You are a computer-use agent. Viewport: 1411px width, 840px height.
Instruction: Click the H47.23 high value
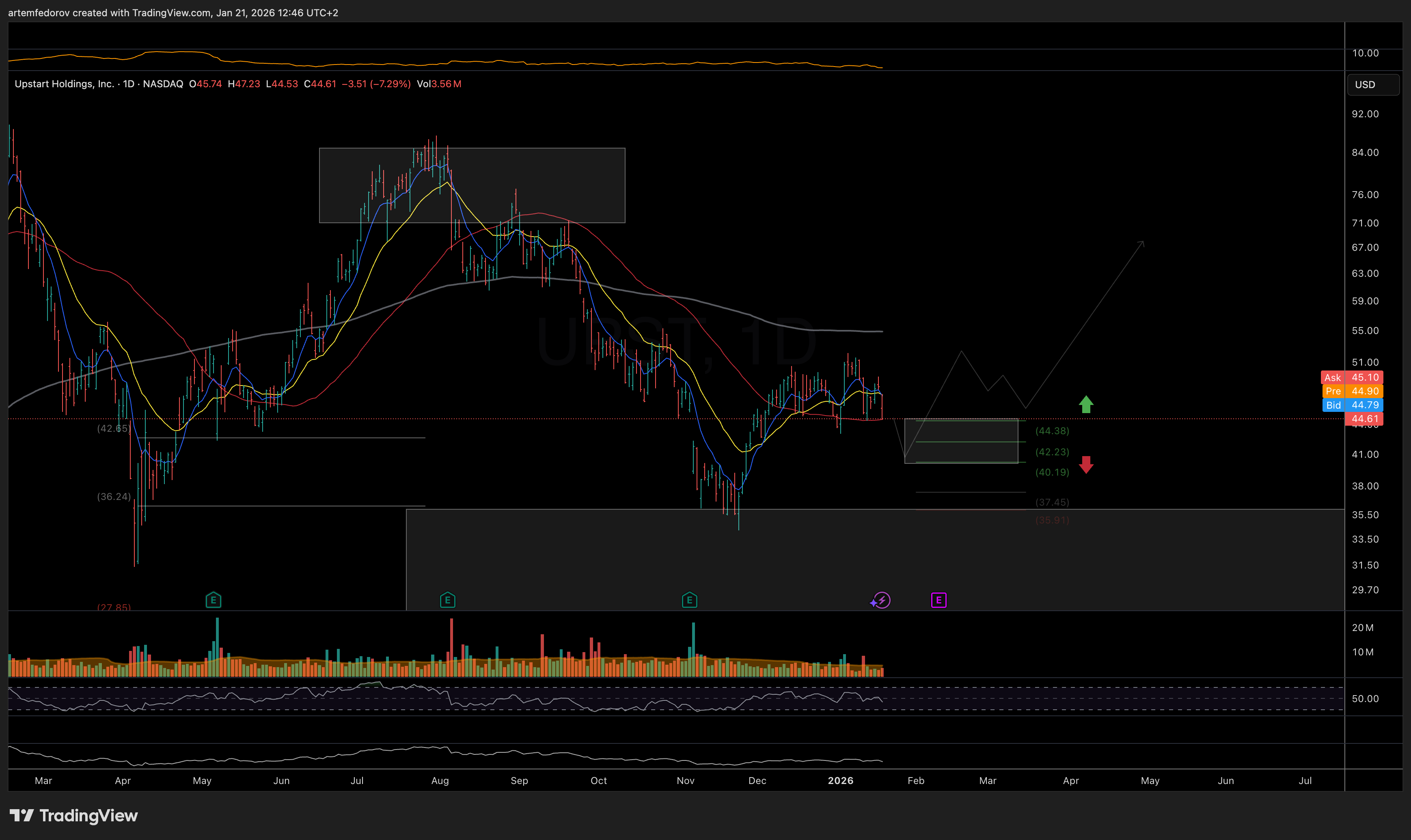pos(244,84)
